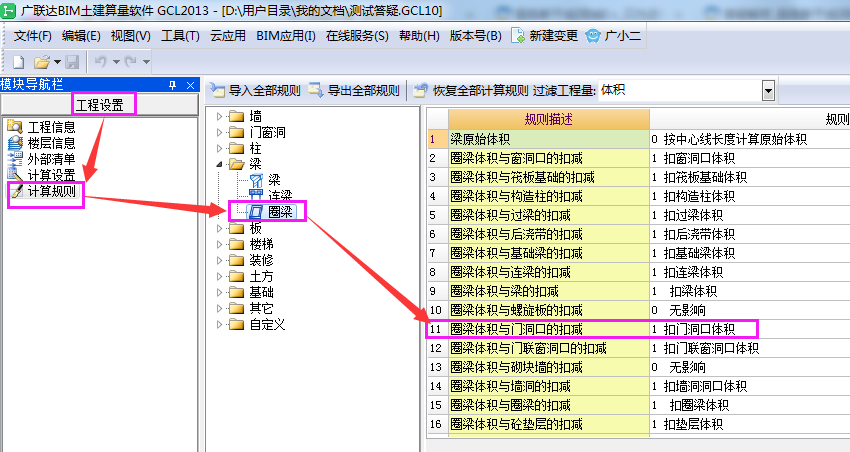850x452 pixels.
Task: Expand the 柱 tree node
Action: [x=220, y=148]
